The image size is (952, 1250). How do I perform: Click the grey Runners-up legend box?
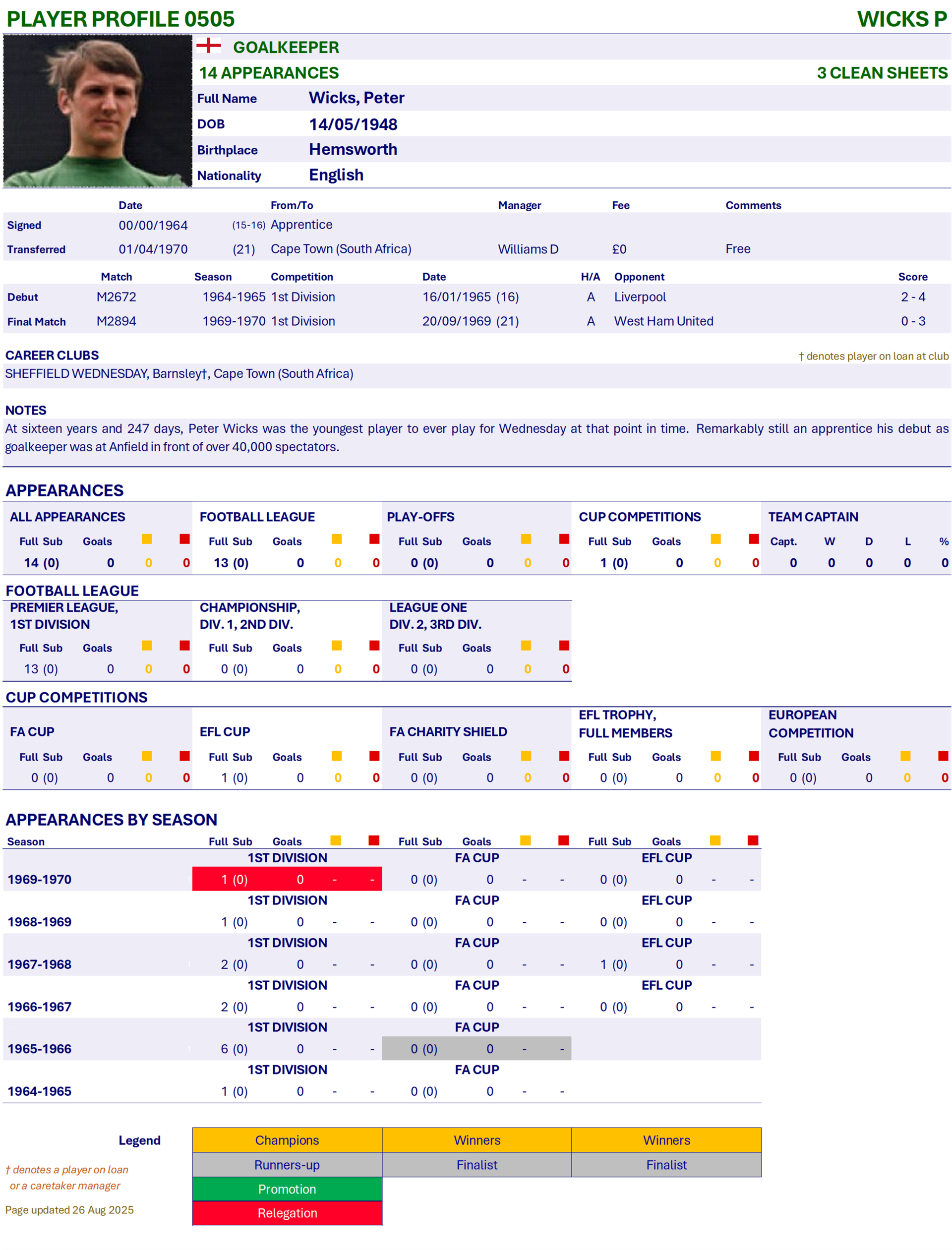(x=287, y=1165)
